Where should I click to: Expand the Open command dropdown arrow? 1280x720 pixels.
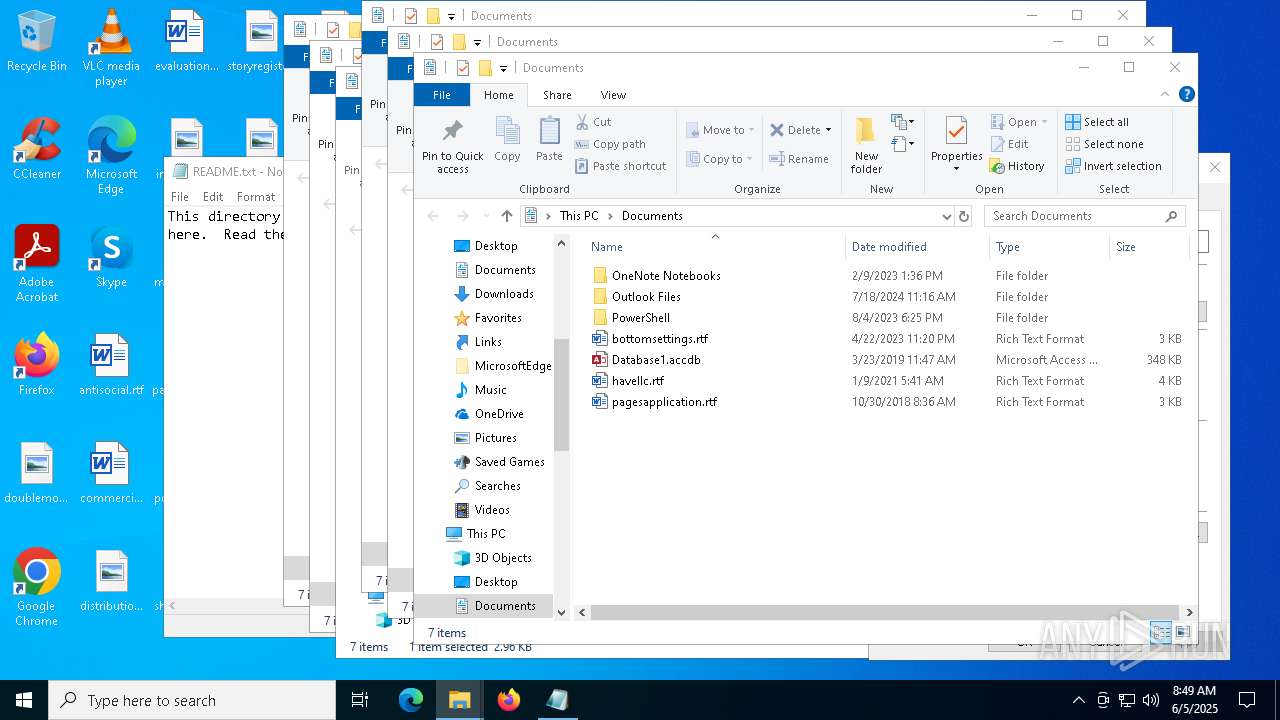1044,122
